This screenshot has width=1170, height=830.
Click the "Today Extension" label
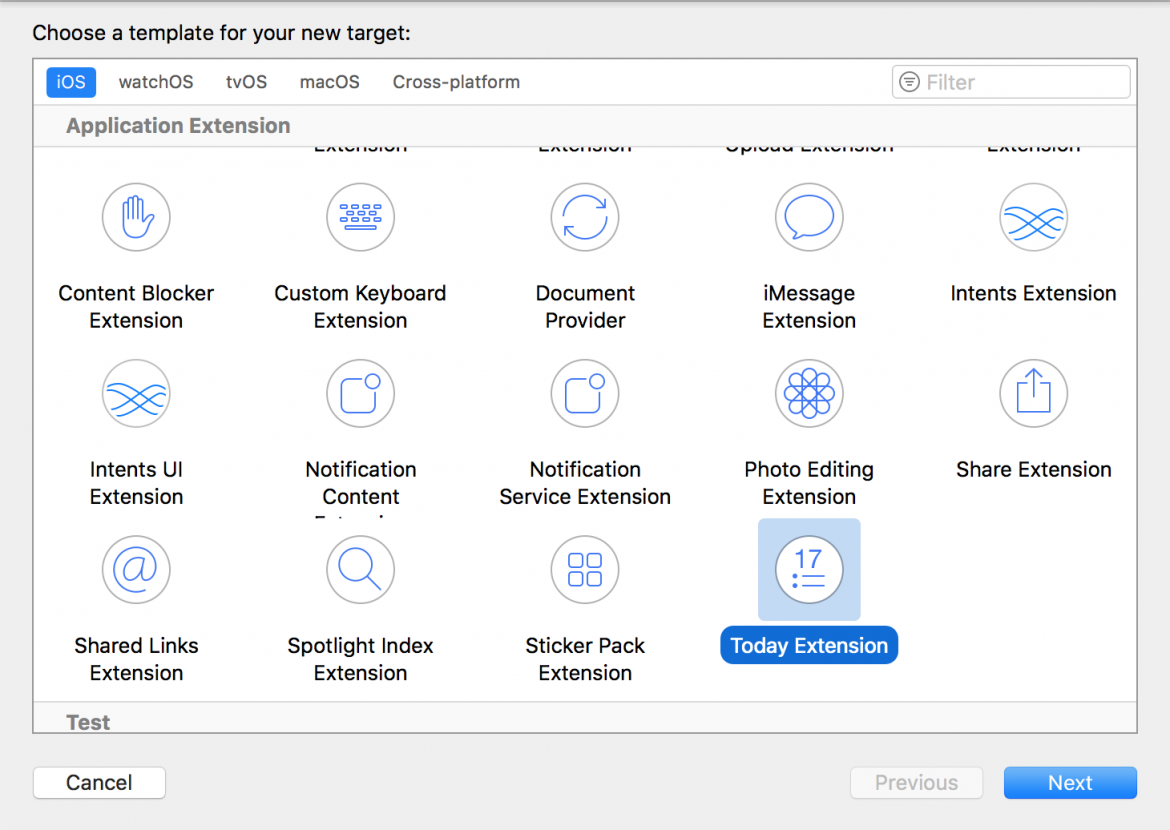[x=810, y=646]
